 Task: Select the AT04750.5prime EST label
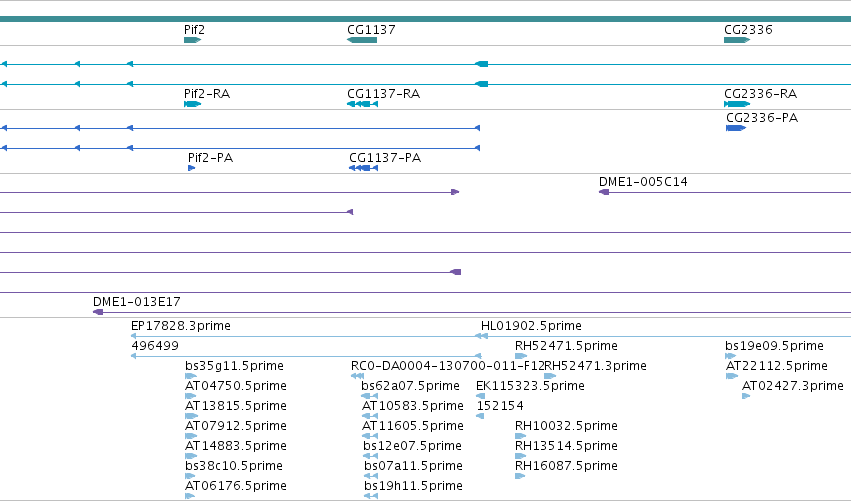point(236,386)
